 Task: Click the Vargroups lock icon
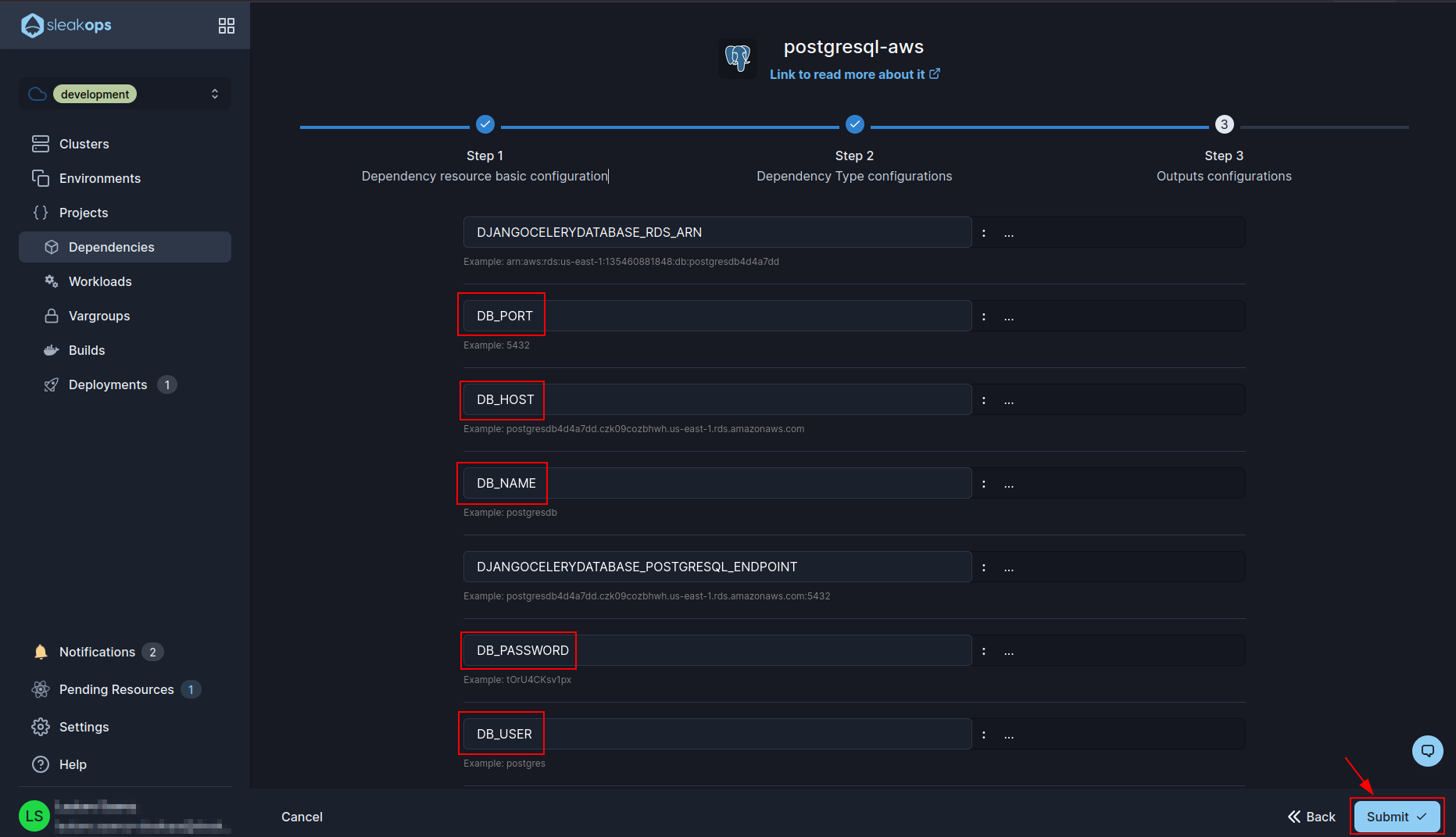(52, 316)
